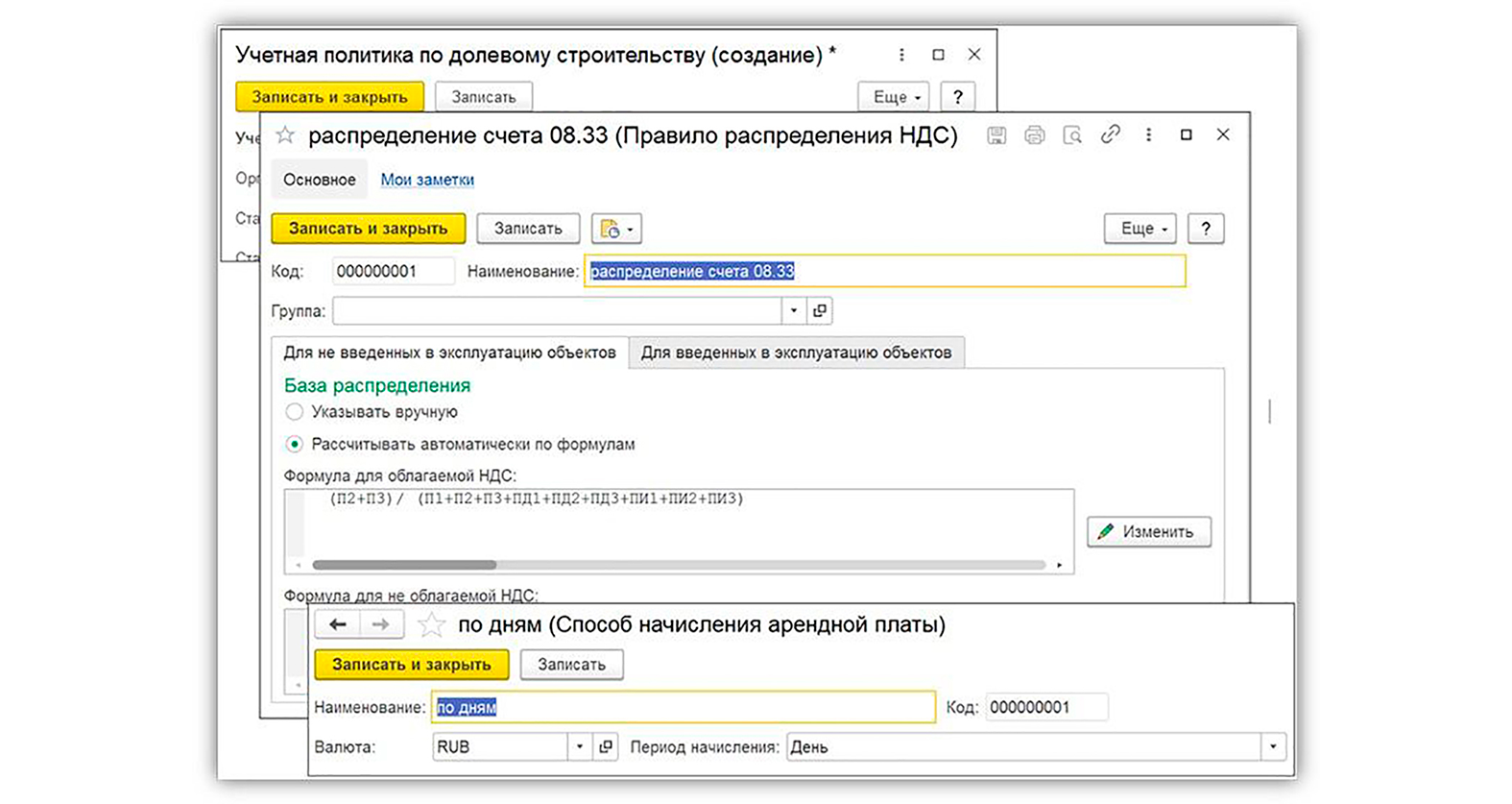Open the create-based-on dropdown icon next to Записать

pos(616,229)
